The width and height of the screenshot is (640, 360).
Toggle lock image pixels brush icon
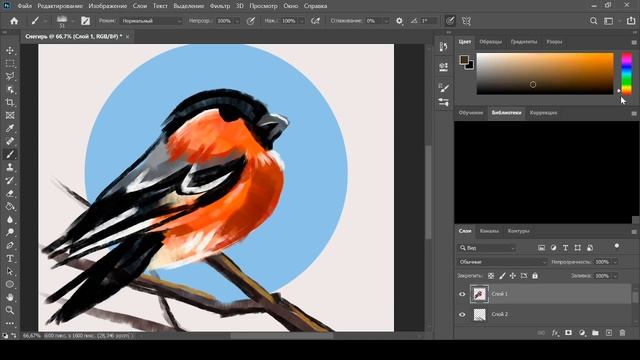[502, 276]
